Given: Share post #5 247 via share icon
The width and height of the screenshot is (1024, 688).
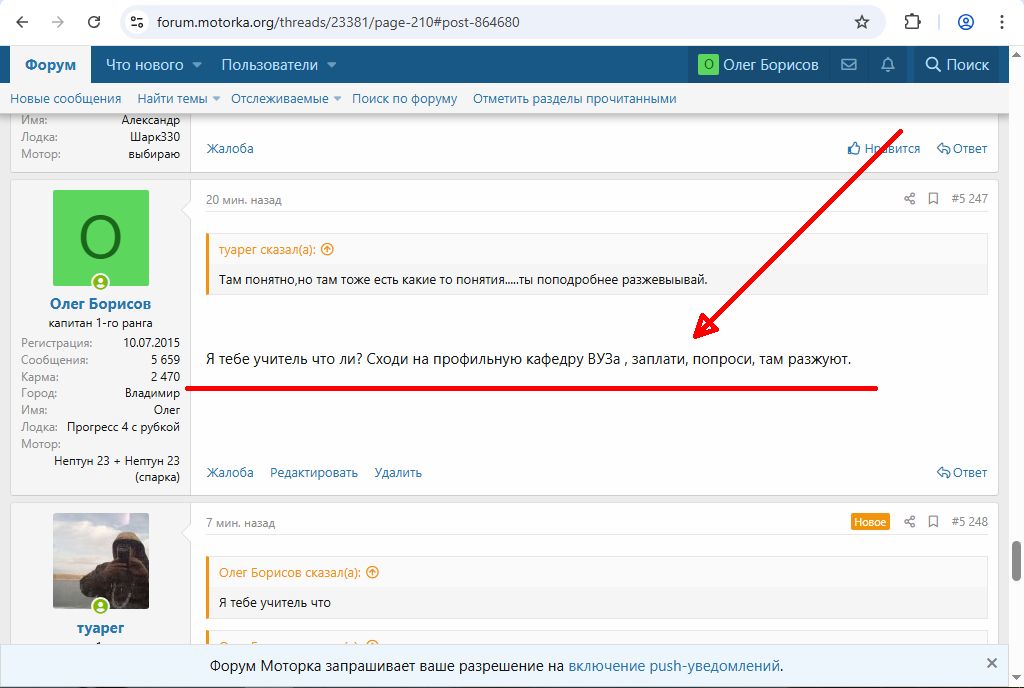Looking at the screenshot, I should click(909, 199).
